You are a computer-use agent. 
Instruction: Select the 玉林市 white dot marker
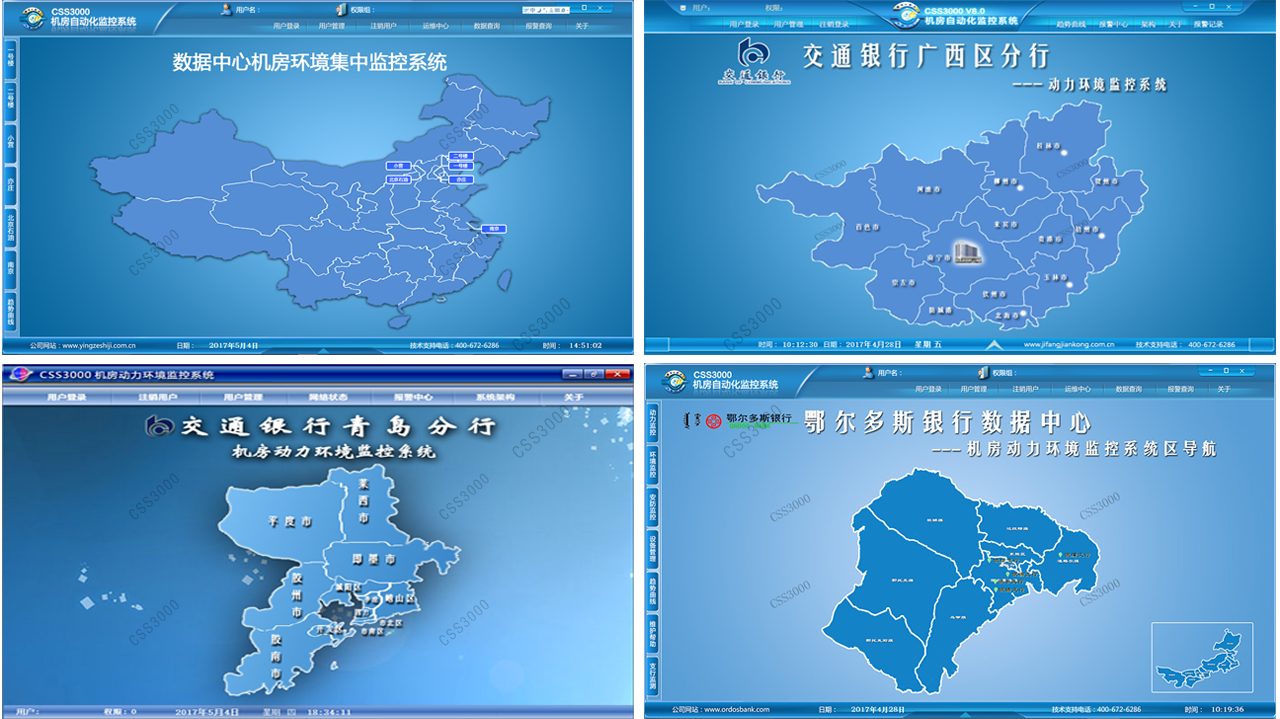[x=1069, y=285]
